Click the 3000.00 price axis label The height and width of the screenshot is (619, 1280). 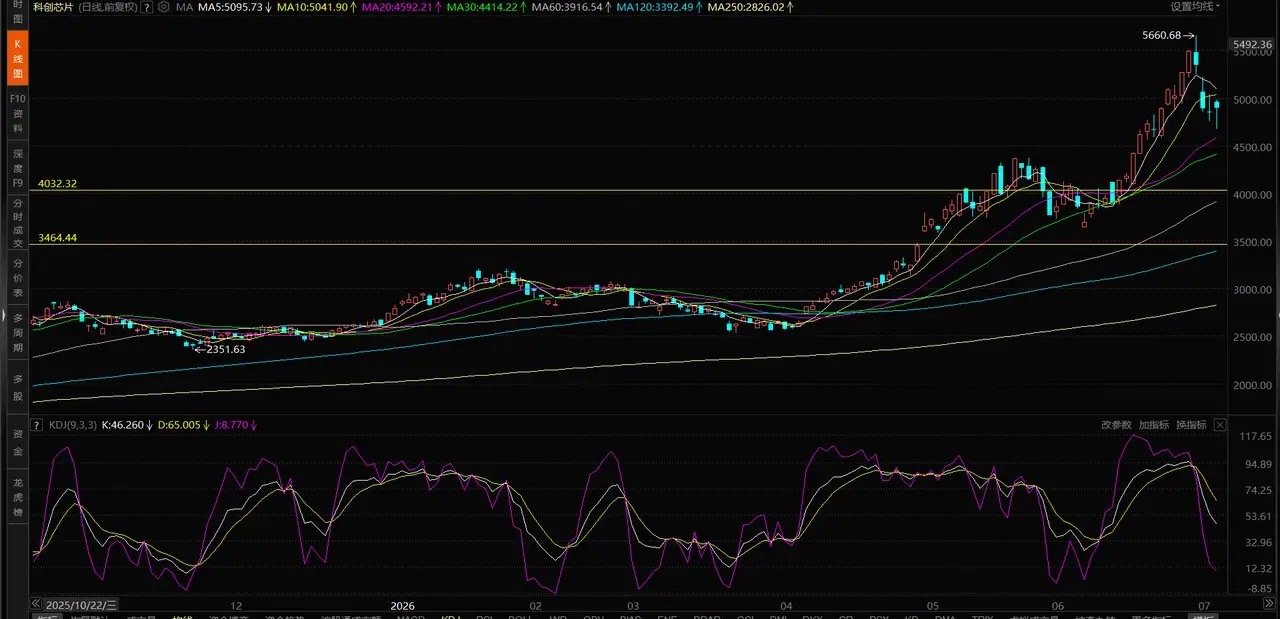pyautogui.click(x=1252, y=290)
